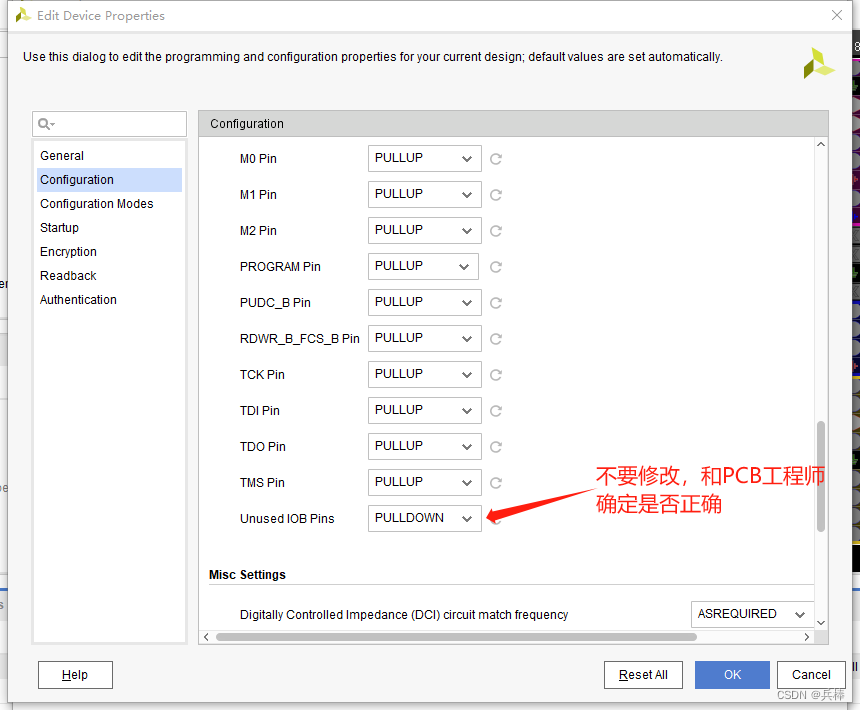The width and height of the screenshot is (860, 710).
Task: Reset the PUDC_B Pin value to default
Action: click(x=496, y=303)
